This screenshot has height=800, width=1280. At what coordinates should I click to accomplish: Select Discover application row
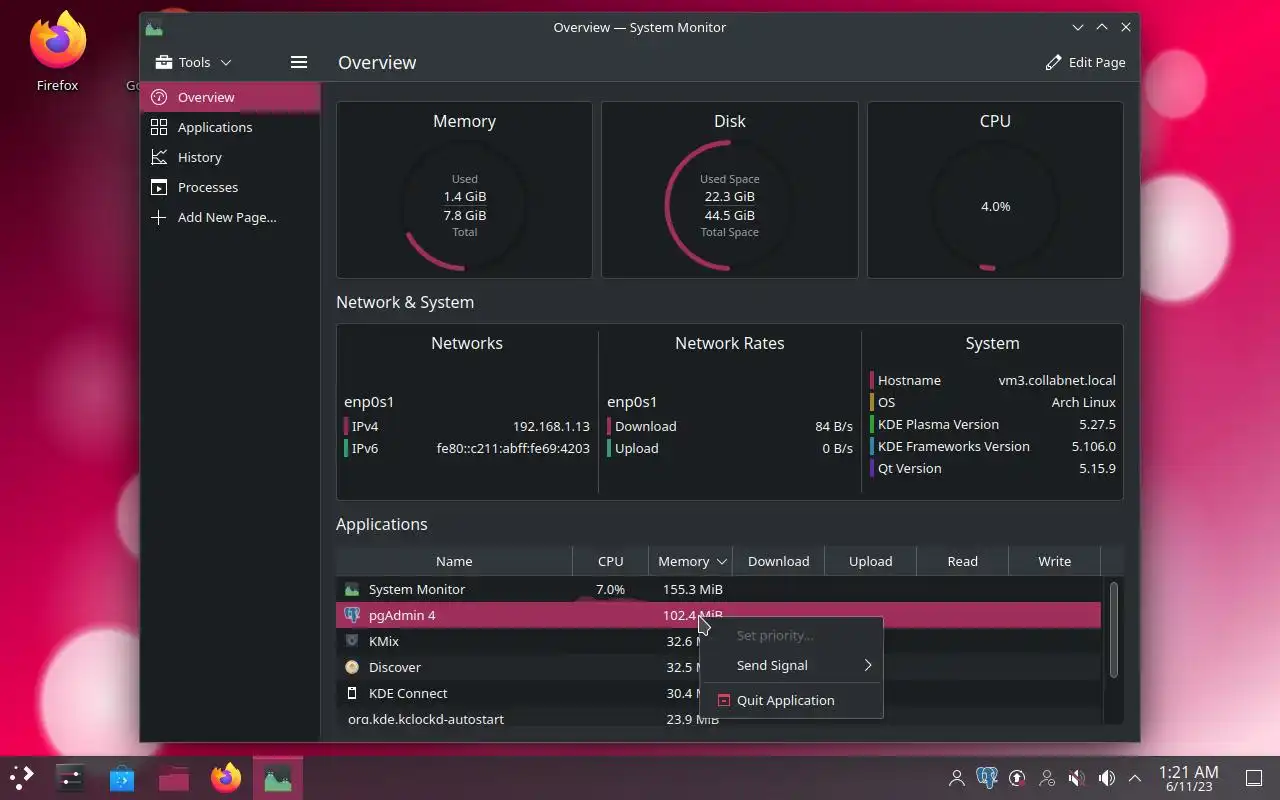tap(718, 667)
